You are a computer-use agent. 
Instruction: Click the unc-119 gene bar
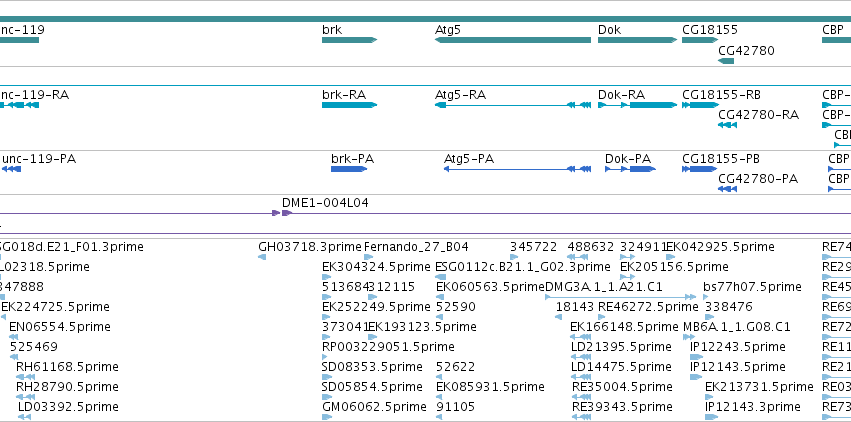20,40
